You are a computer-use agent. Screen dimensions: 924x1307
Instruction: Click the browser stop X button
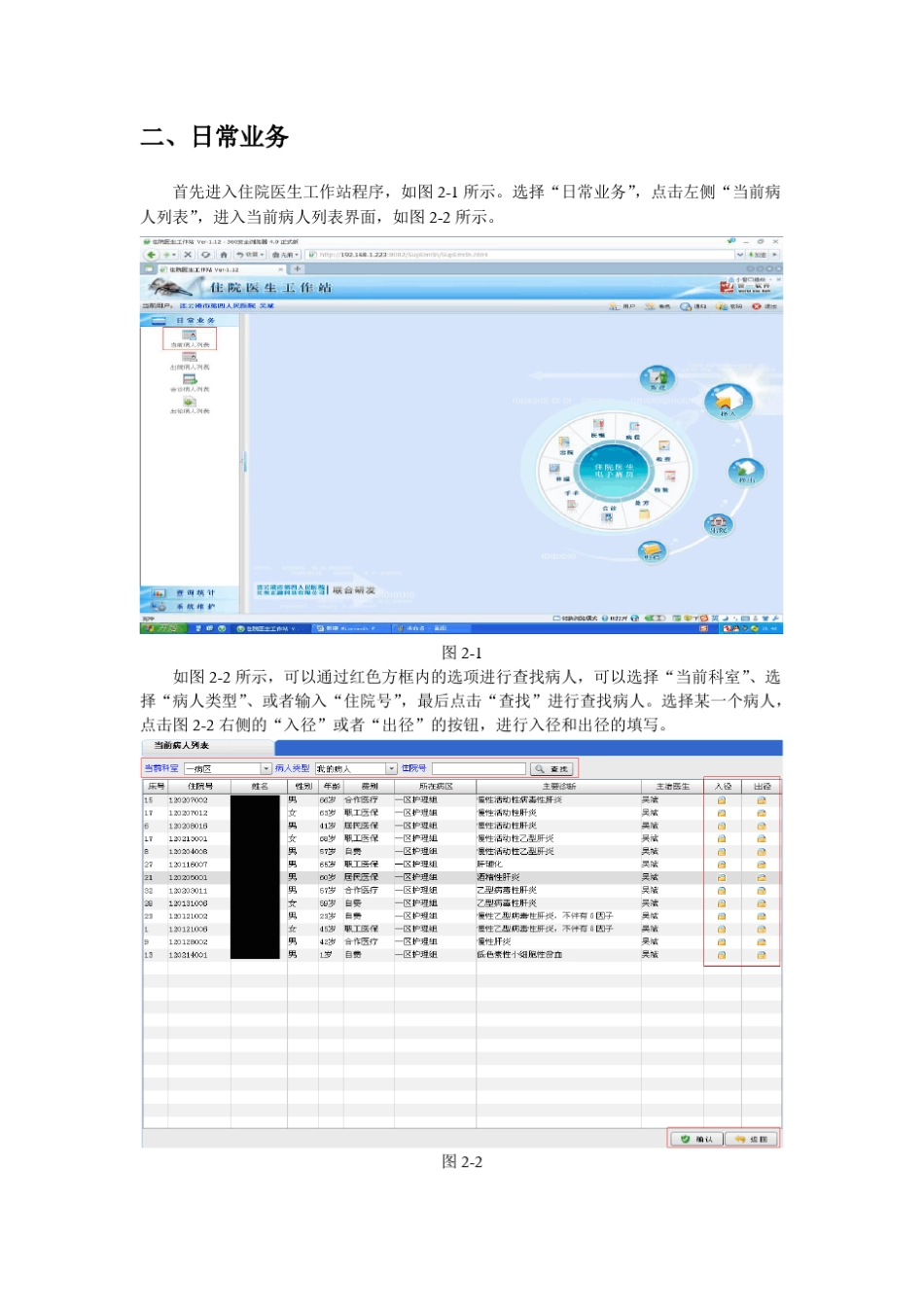click(188, 255)
